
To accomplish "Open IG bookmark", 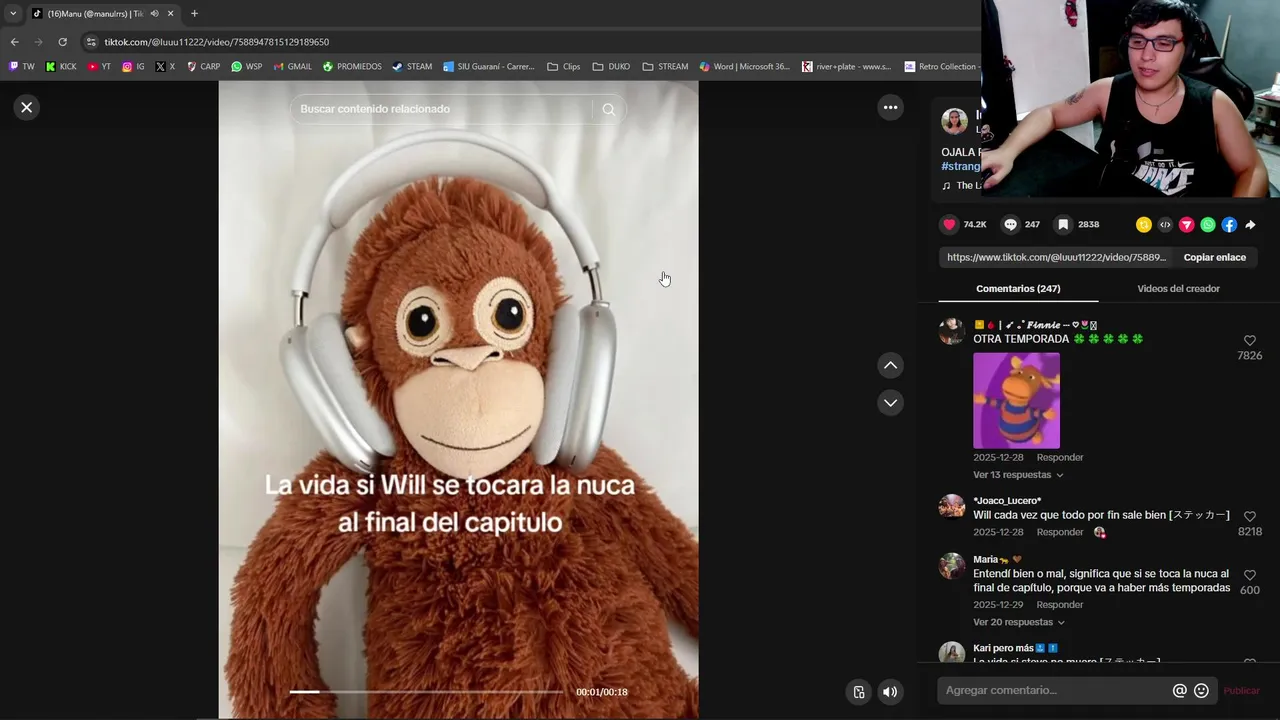I will (x=133, y=67).
